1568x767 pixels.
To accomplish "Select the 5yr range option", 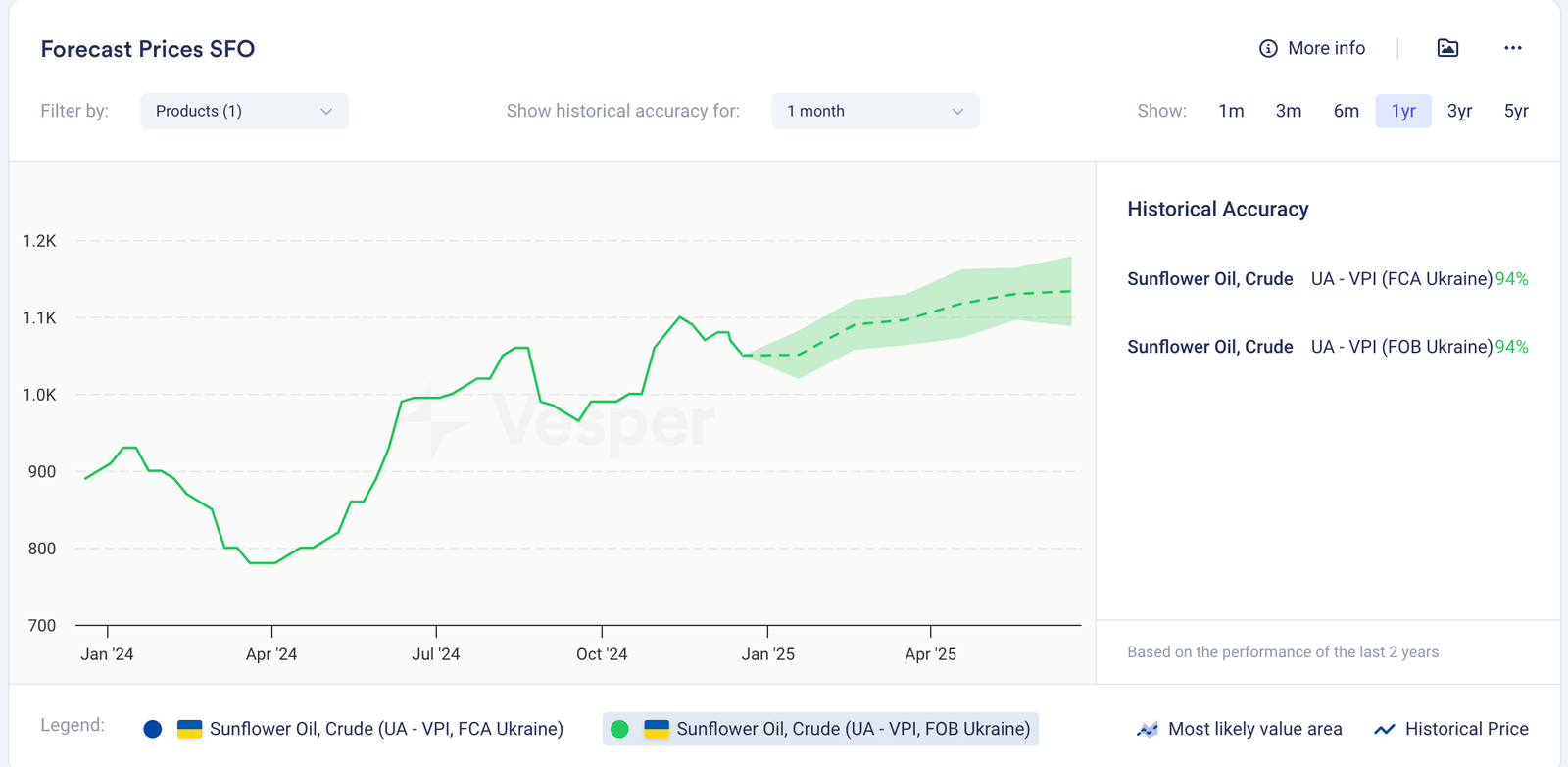I will (x=1515, y=111).
